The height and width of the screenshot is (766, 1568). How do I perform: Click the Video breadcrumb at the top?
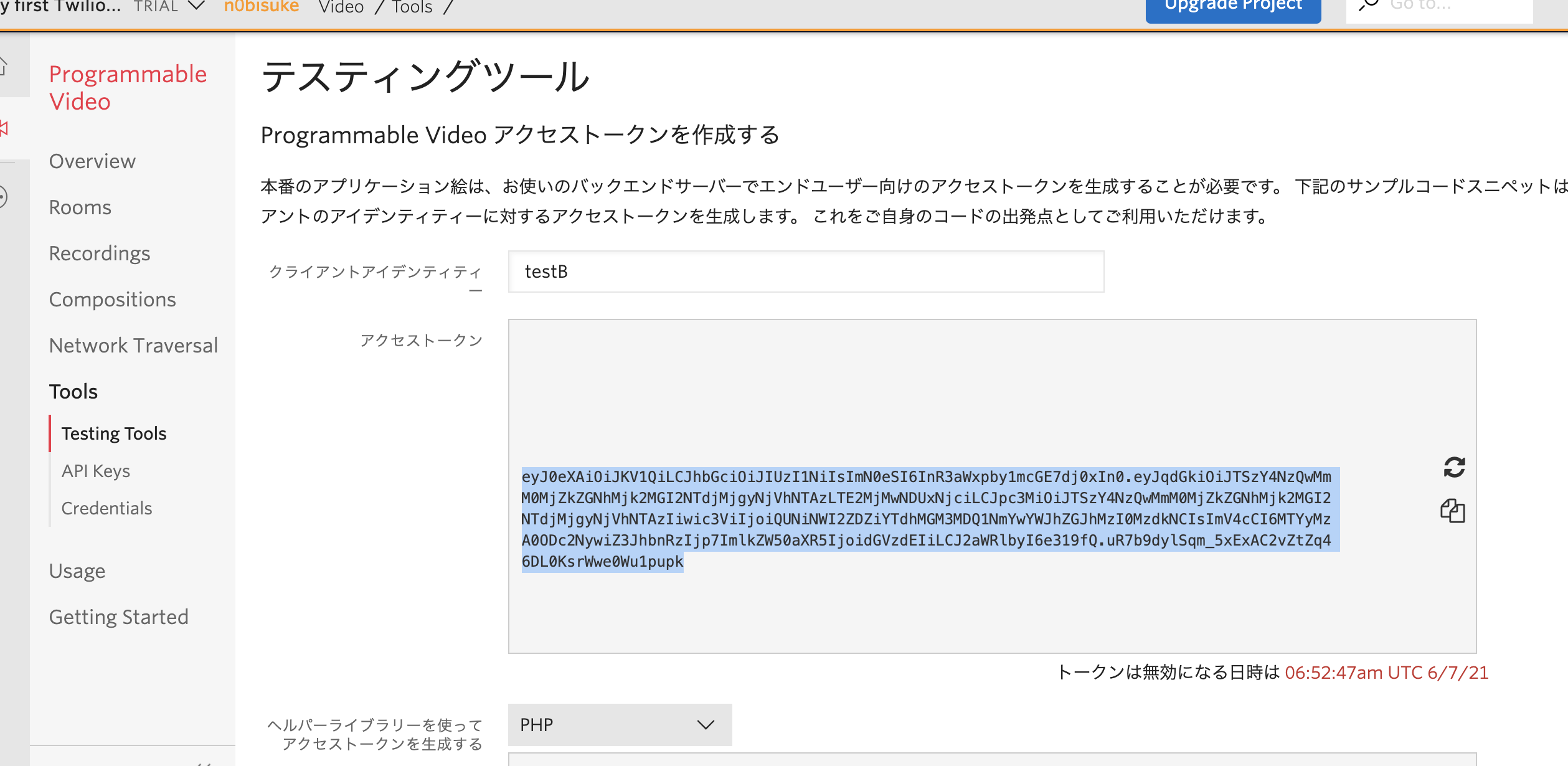coord(341,6)
